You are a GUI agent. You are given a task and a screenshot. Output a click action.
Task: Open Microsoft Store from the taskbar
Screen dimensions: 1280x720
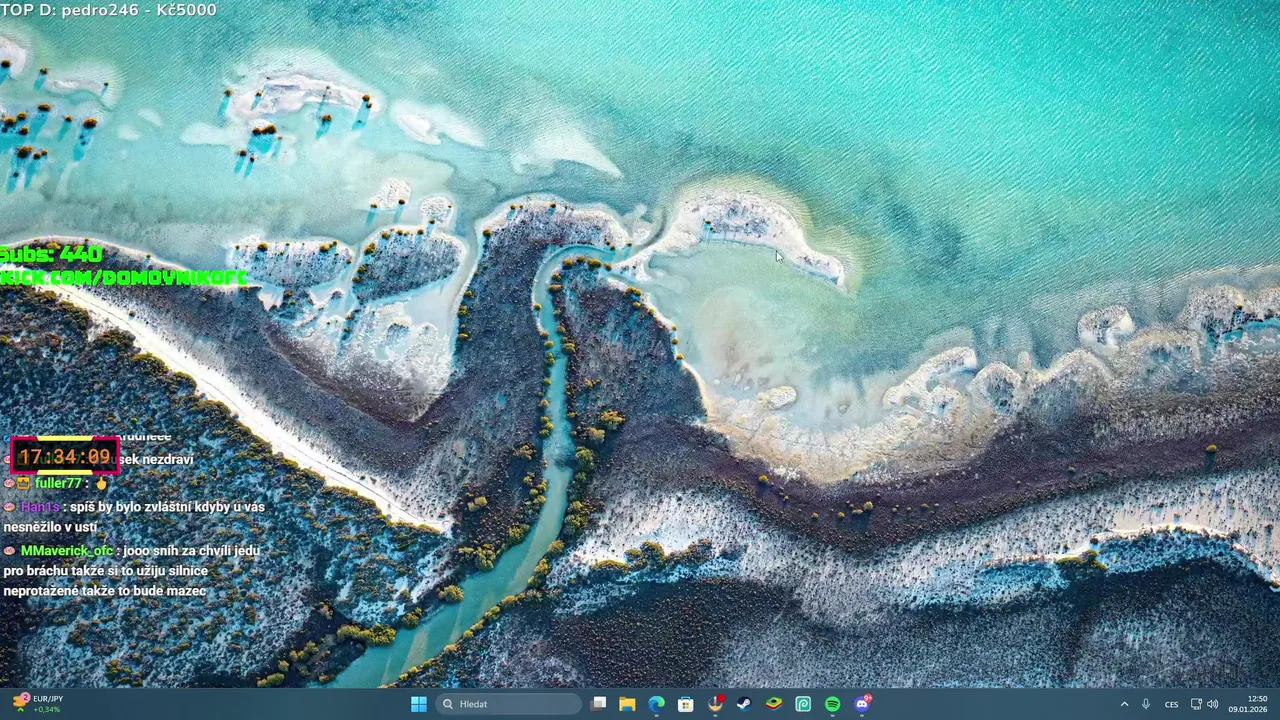coord(685,704)
